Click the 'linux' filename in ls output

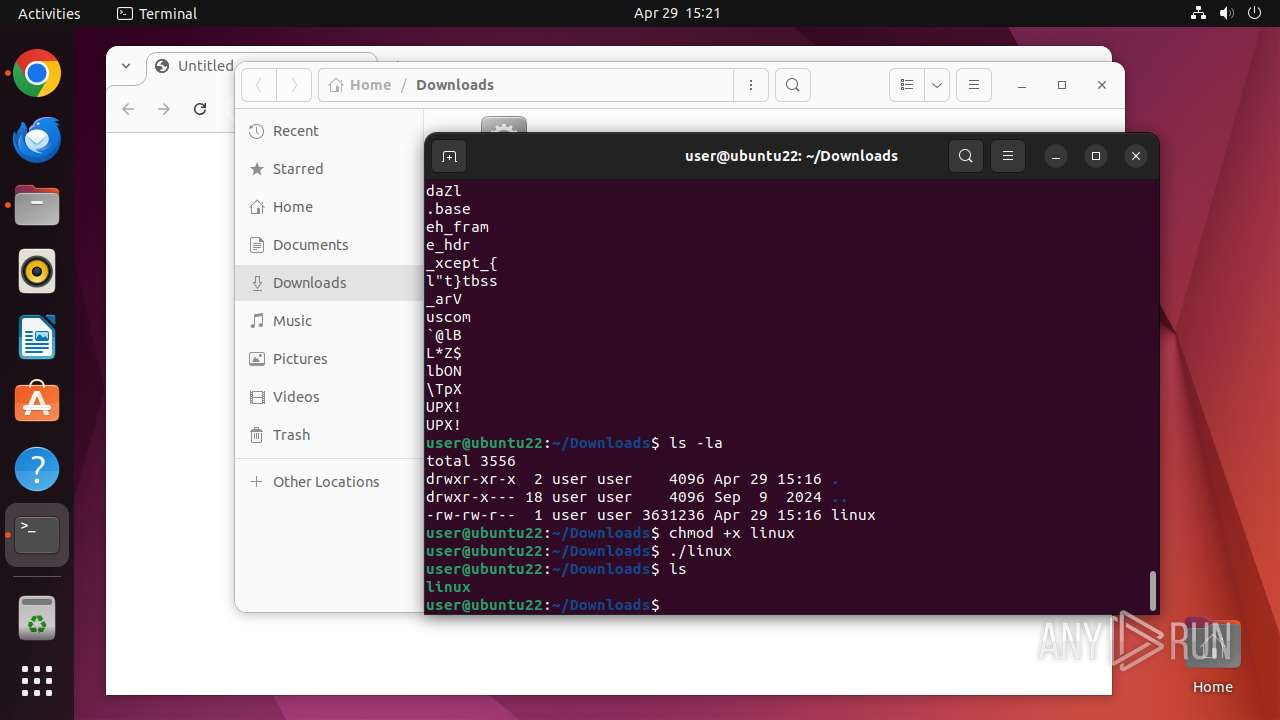448,587
